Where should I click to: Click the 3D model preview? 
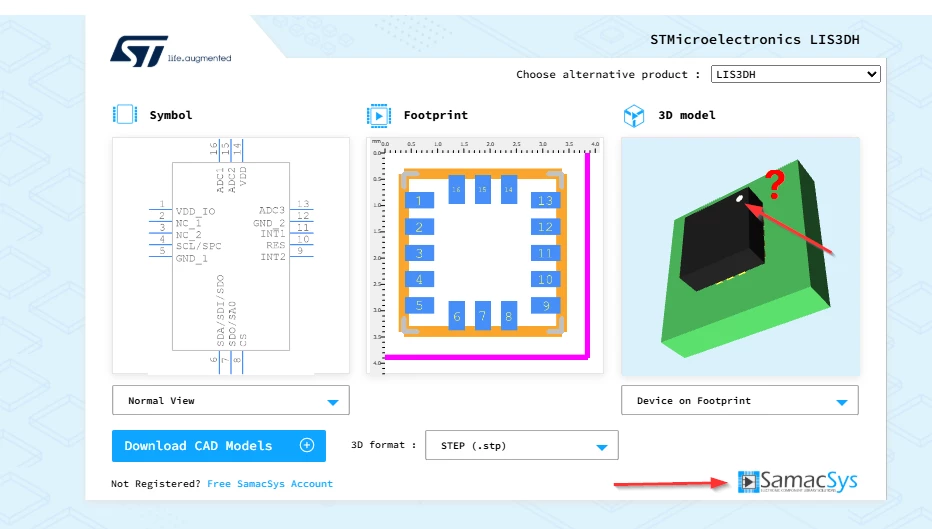[x=740, y=256]
